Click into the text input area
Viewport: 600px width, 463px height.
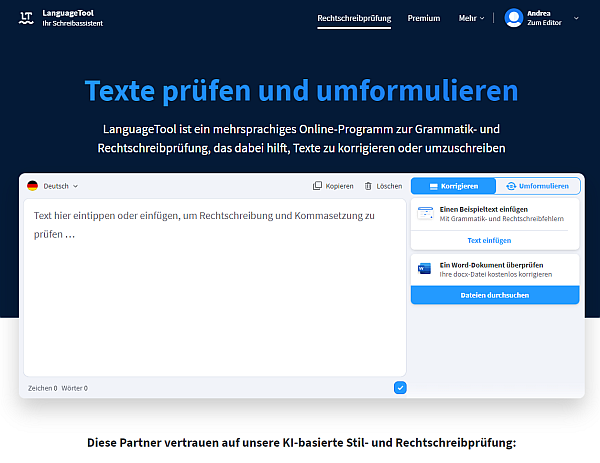click(x=214, y=290)
